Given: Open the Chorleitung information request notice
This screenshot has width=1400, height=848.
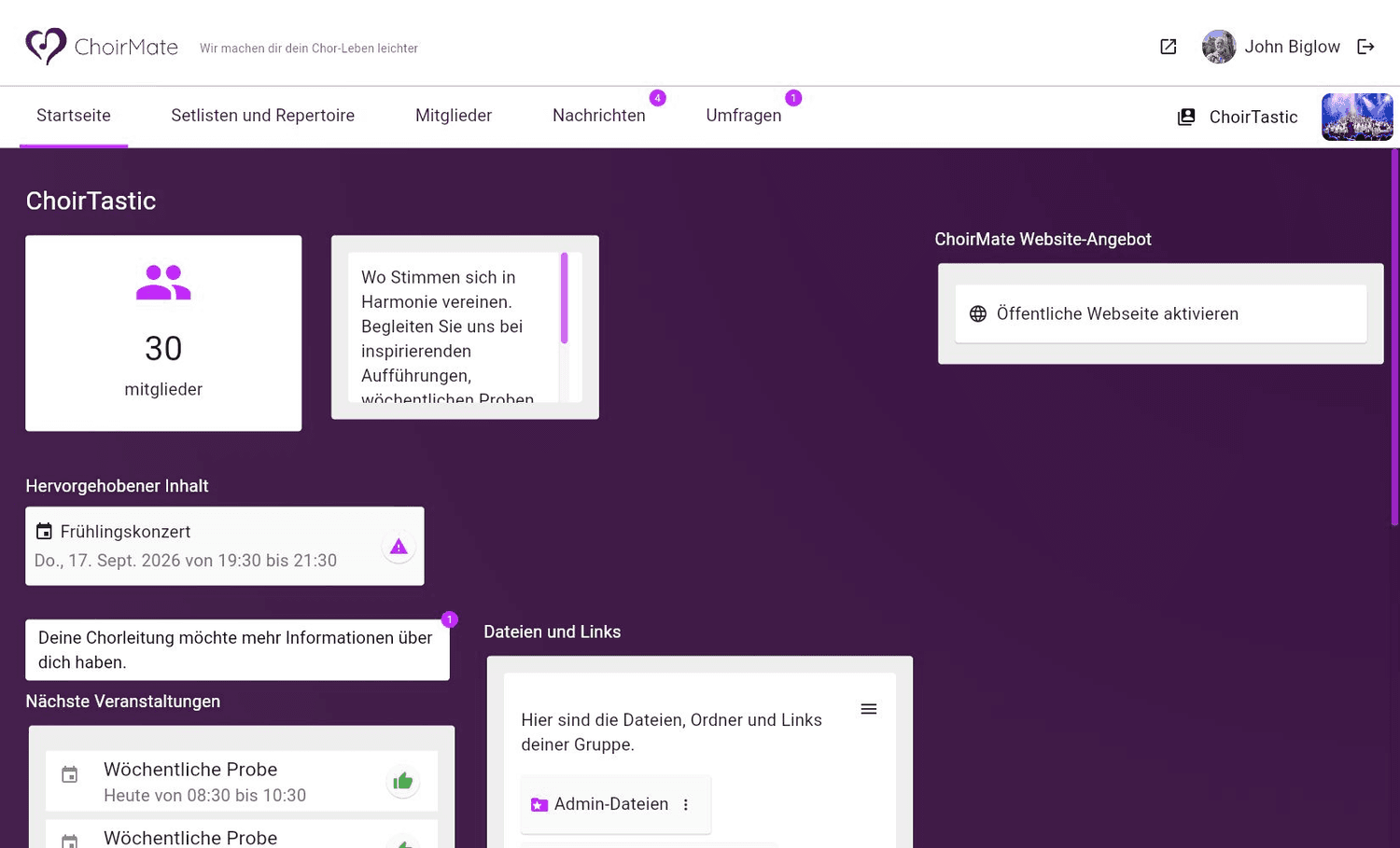Looking at the screenshot, I should point(237,650).
